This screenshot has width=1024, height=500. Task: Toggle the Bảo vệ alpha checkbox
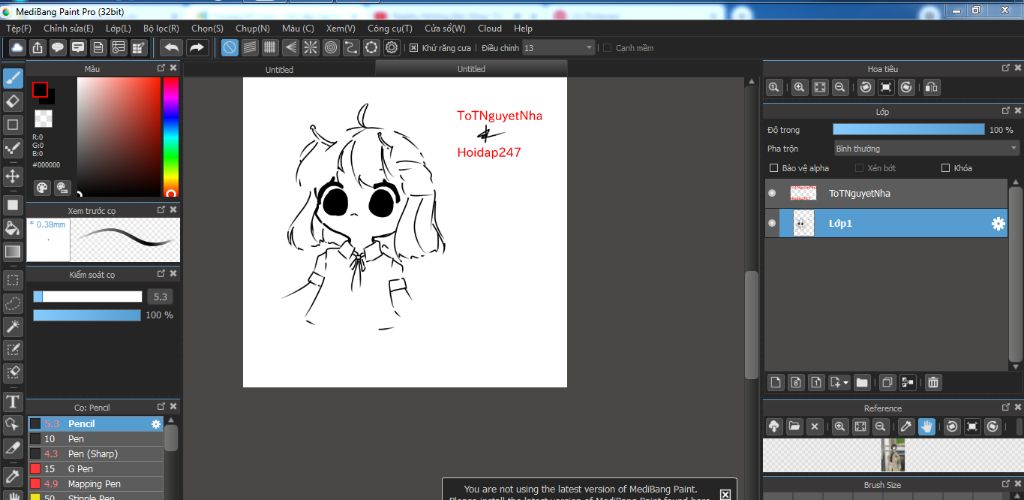pos(774,168)
